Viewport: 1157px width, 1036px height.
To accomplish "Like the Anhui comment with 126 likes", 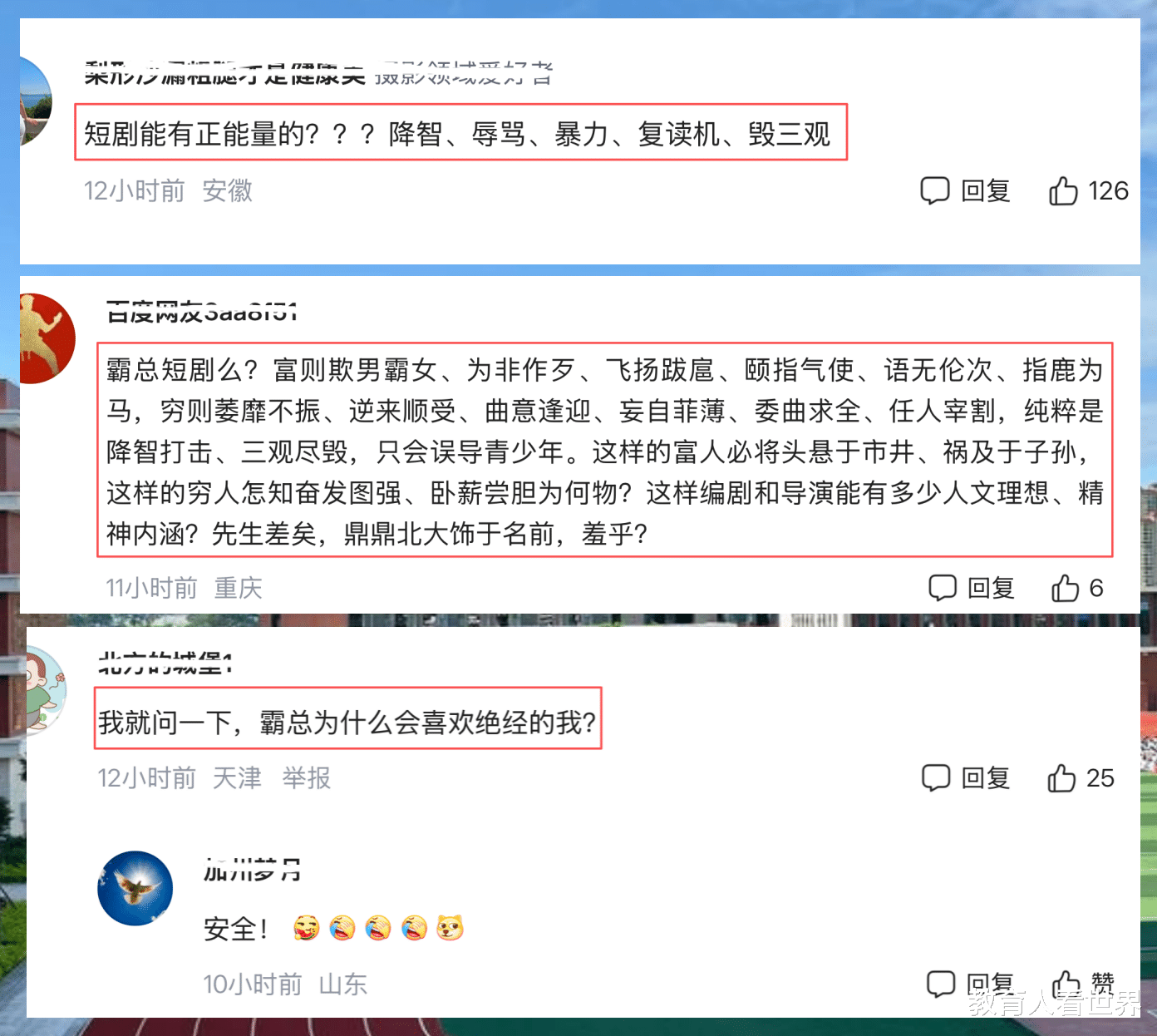I will click(x=1062, y=190).
